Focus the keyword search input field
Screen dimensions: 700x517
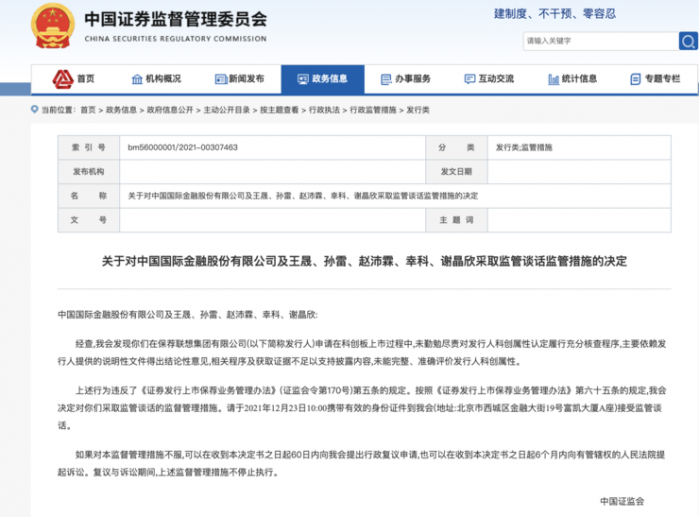[600, 41]
